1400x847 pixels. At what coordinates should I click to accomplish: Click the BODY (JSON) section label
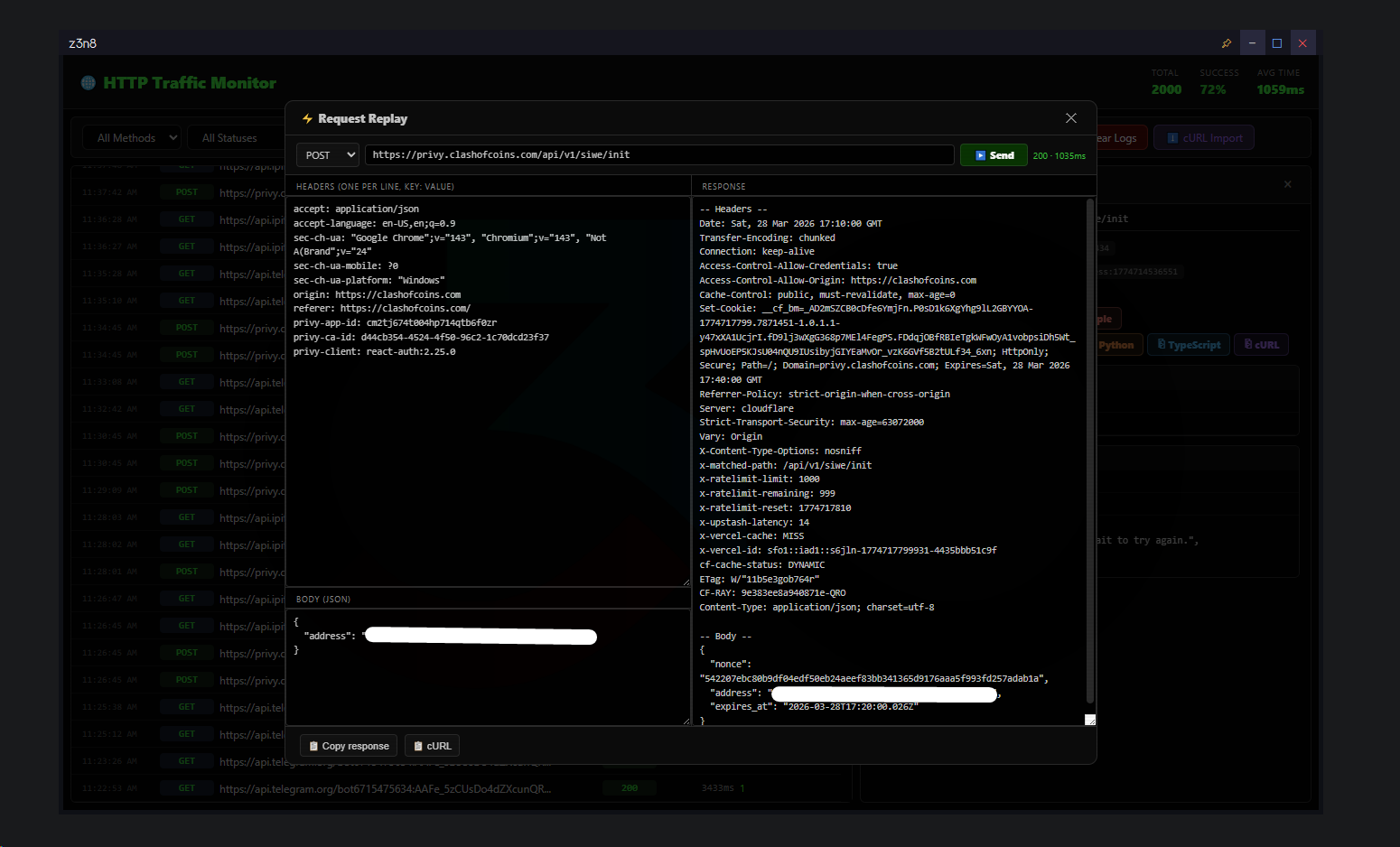(x=323, y=600)
